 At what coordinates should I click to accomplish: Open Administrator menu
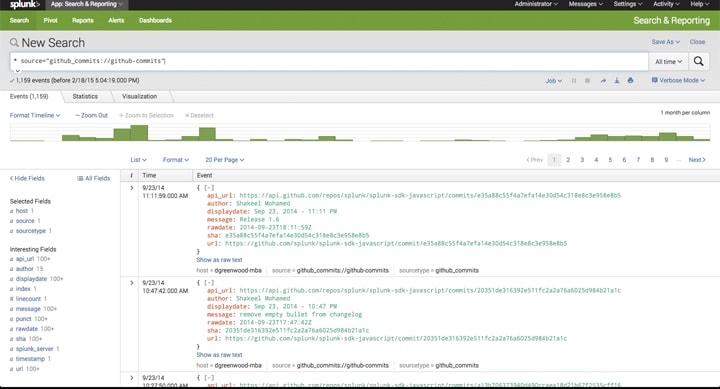coord(536,4)
